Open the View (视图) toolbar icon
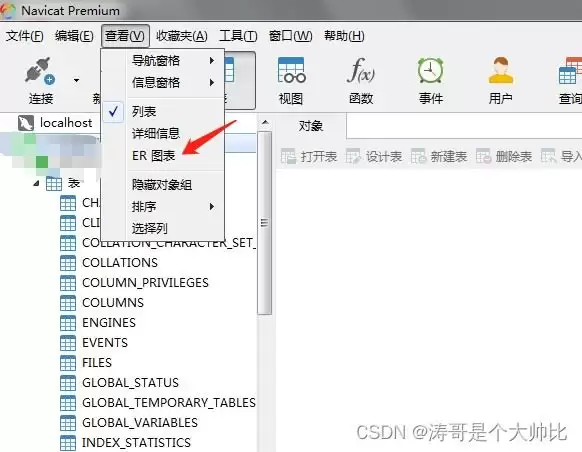This screenshot has height=452, width=582. click(291, 70)
